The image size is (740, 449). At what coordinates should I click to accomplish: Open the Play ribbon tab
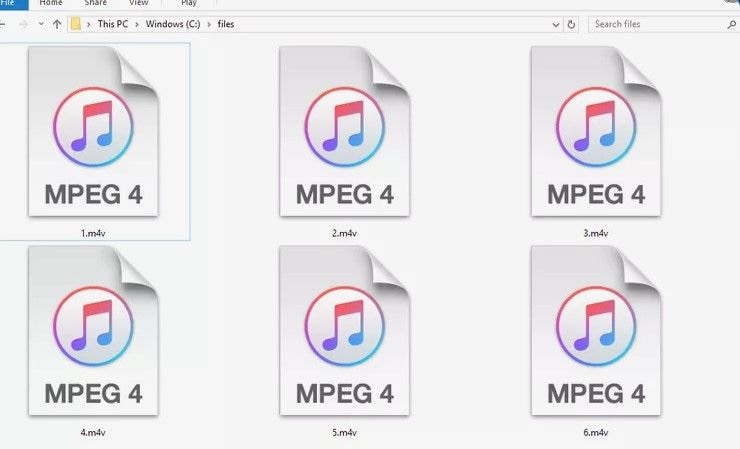pos(189,3)
